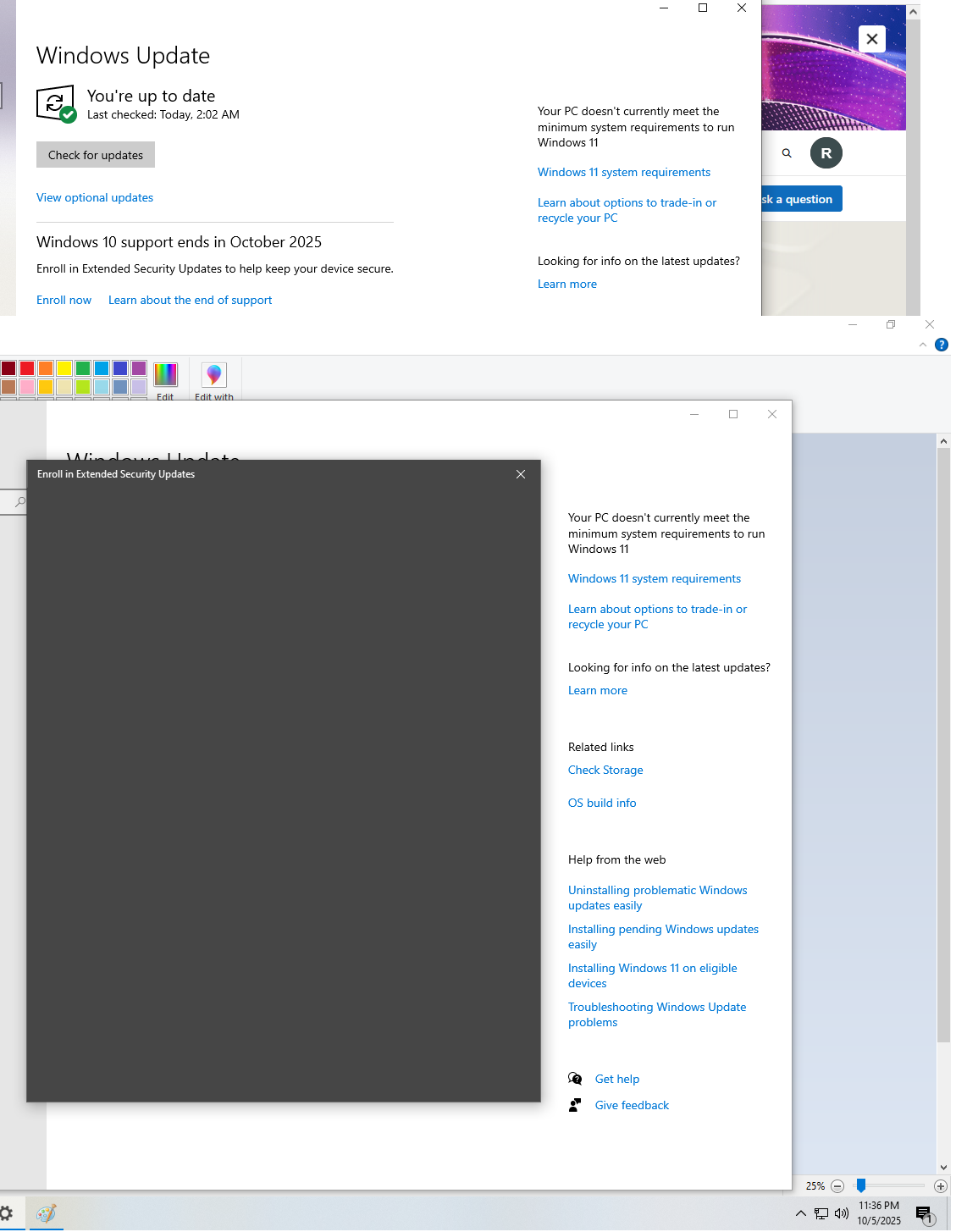Open the R profile avatar in browser
Screen dimensions: 956x1232
[x=826, y=153]
